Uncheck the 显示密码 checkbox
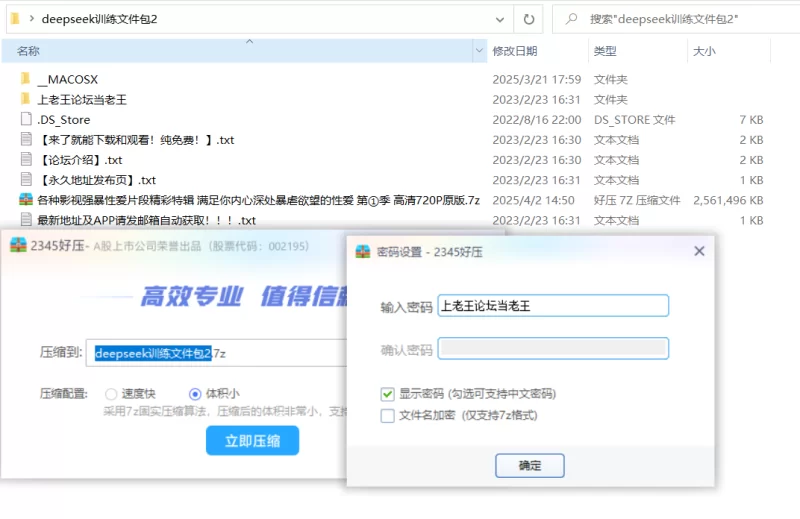 tap(388, 394)
